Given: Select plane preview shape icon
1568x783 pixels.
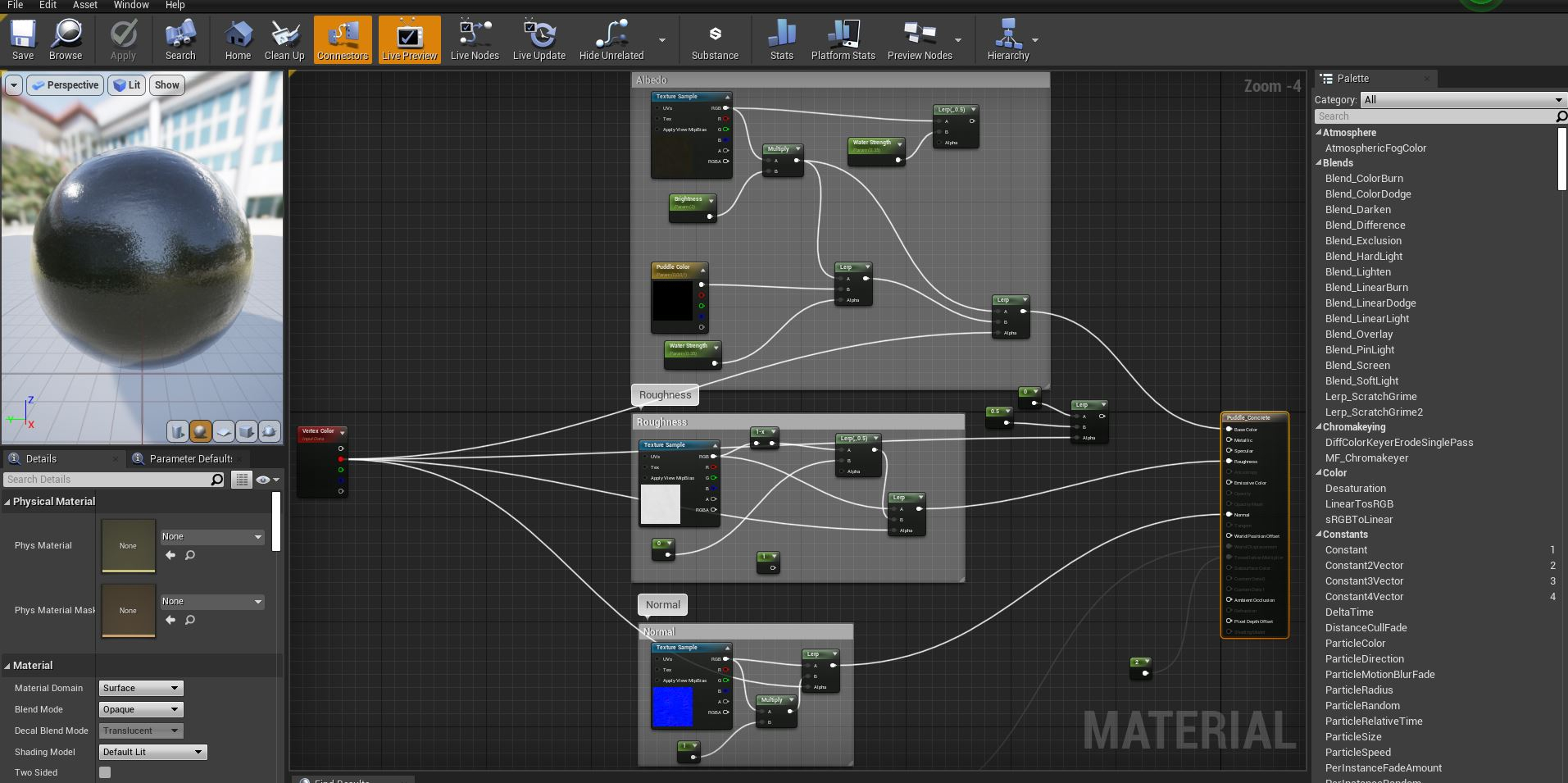Looking at the screenshot, I should [224, 431].
